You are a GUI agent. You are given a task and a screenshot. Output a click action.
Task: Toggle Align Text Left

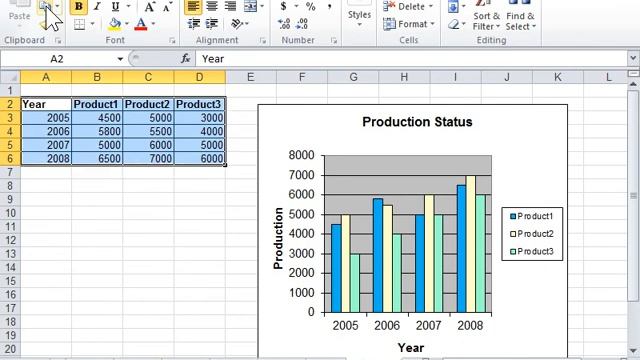click(193, 7)
